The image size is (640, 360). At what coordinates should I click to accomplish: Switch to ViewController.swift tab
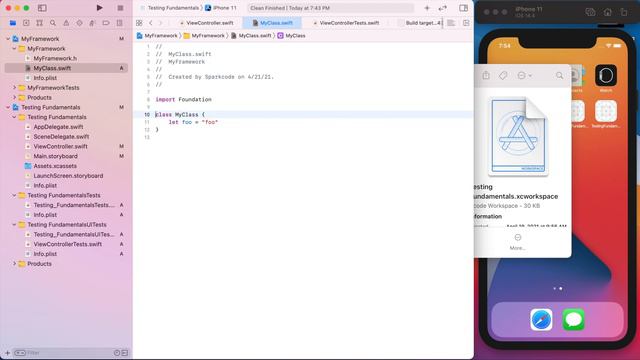207,23
